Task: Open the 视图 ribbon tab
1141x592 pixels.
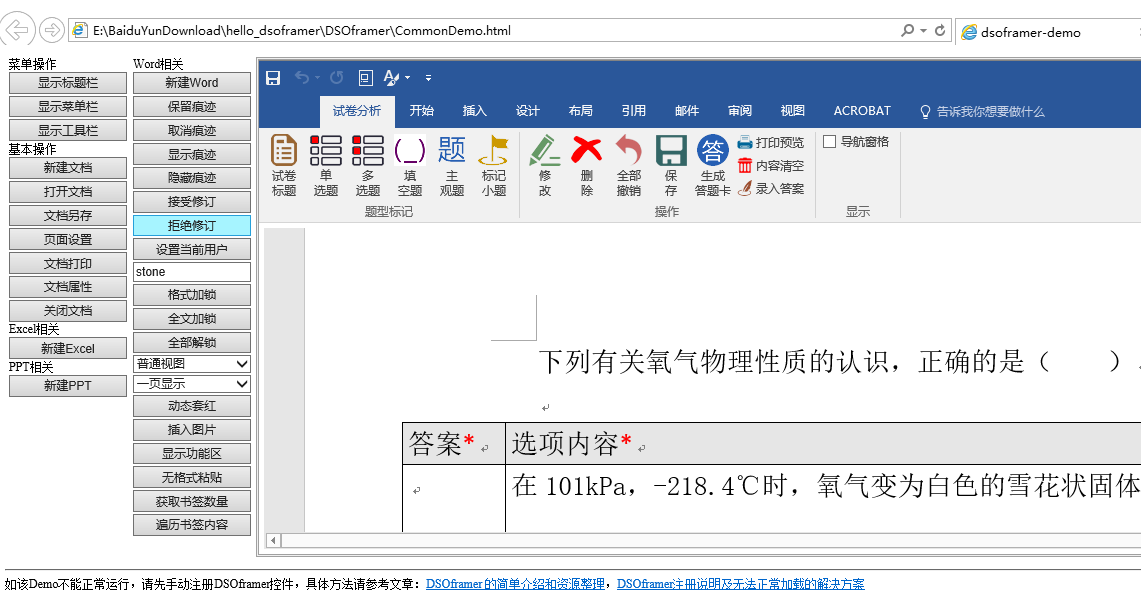Action: coord(792,111)
